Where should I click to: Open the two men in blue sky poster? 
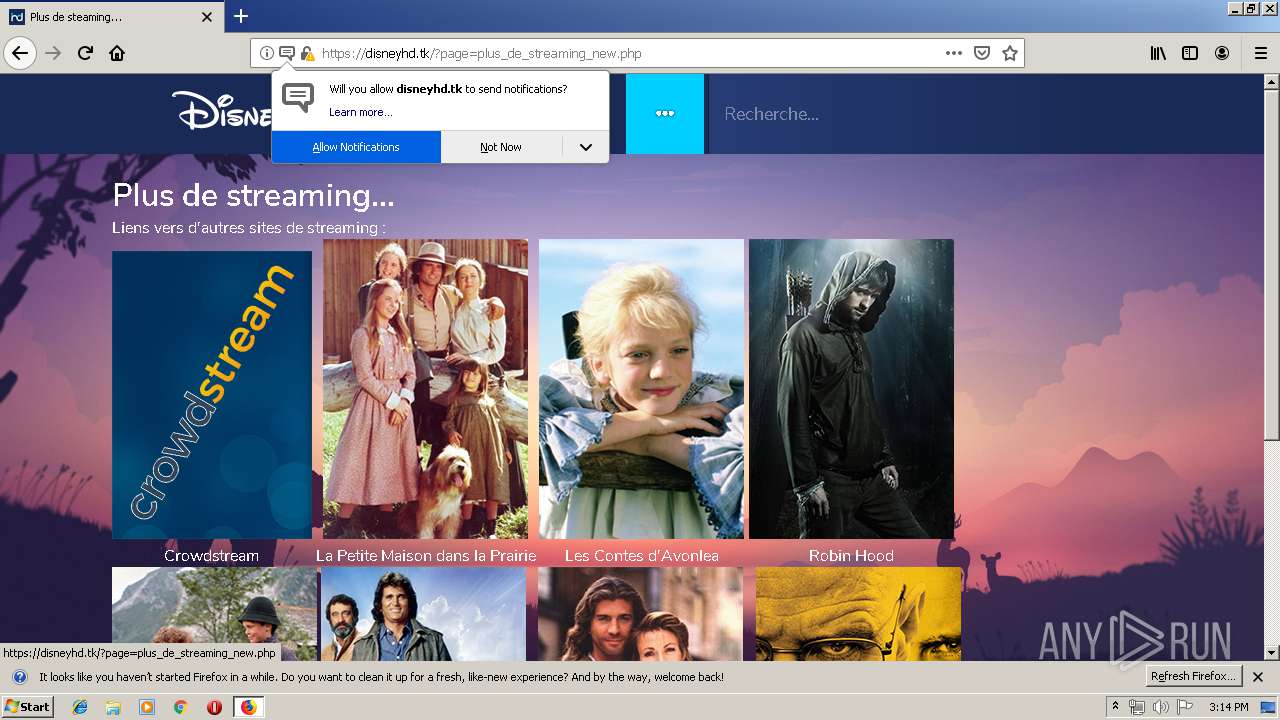click(x=423, y=614)
